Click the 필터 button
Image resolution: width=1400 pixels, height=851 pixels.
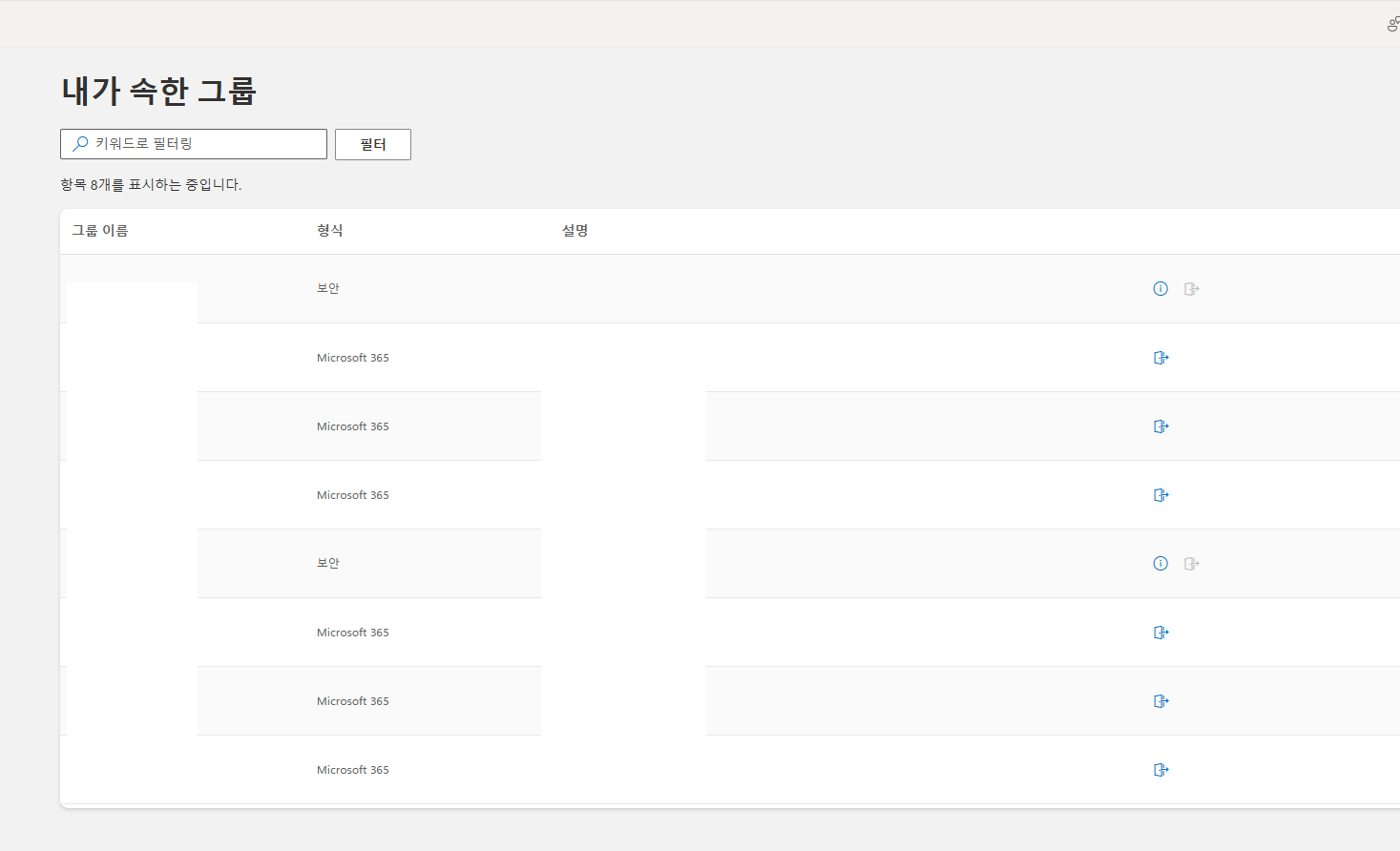pos(373,144)
